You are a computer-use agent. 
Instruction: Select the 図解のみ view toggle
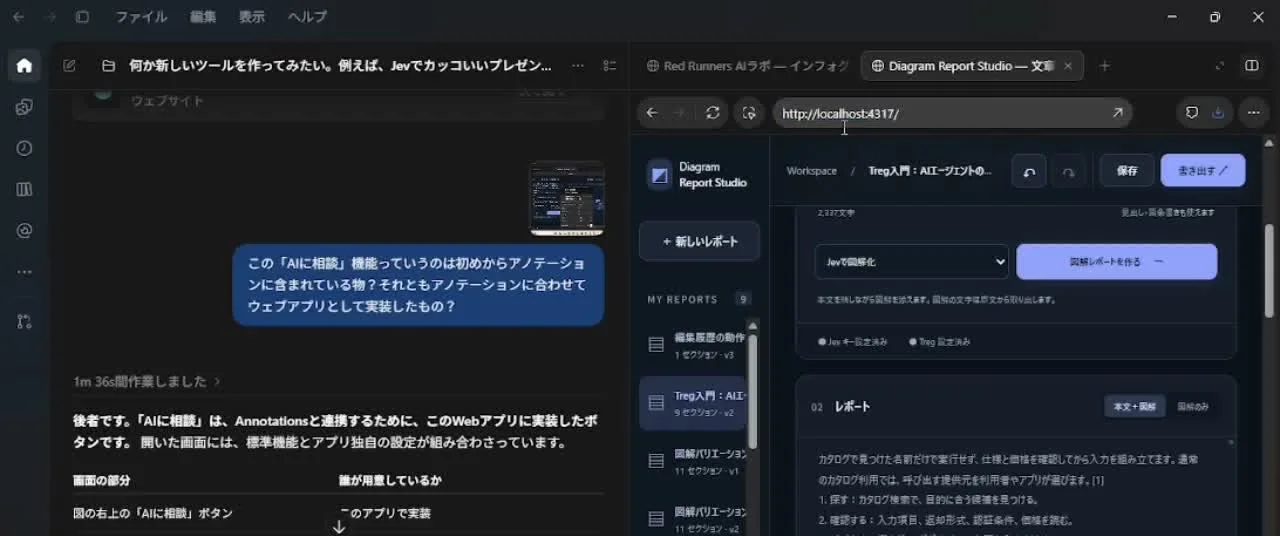[1193, 406]
